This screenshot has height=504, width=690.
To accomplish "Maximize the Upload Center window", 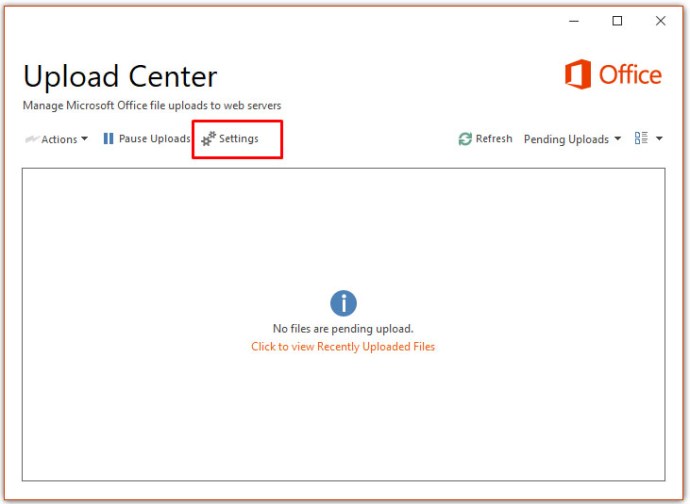I will [617, 21].
